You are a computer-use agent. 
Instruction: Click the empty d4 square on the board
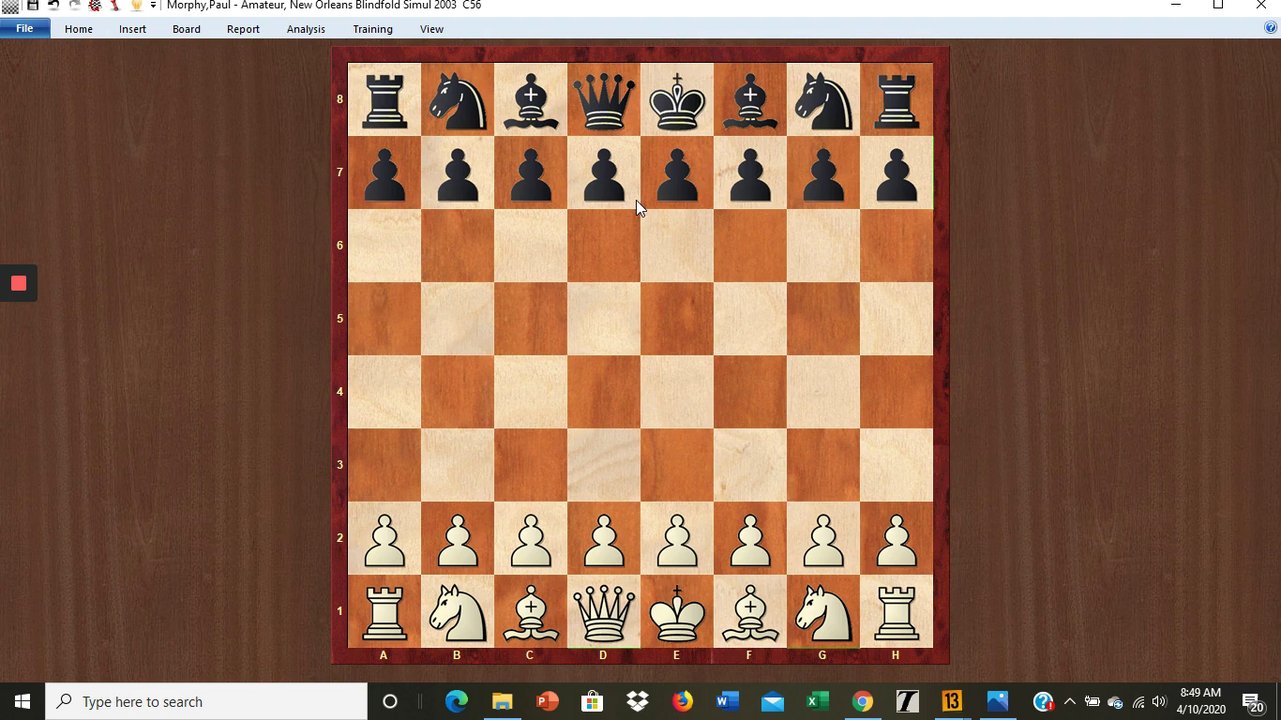click(x=604, y=392)
